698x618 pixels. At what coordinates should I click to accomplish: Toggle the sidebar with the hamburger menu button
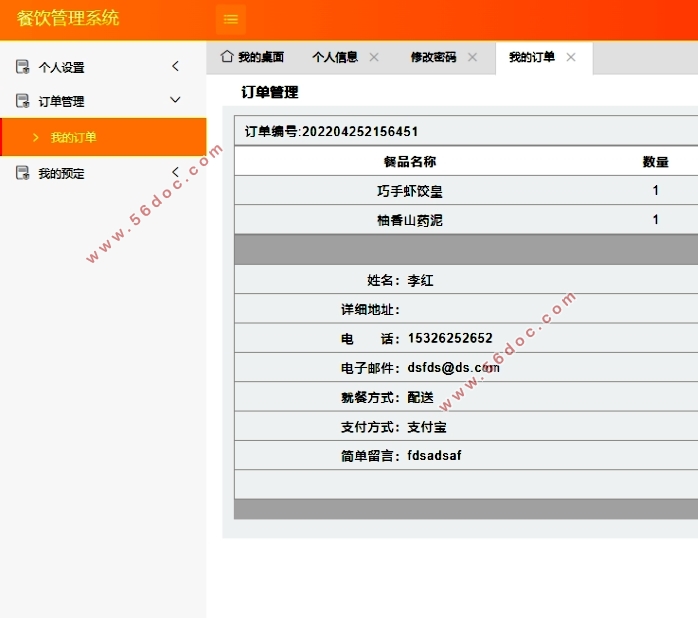(231, 19)
